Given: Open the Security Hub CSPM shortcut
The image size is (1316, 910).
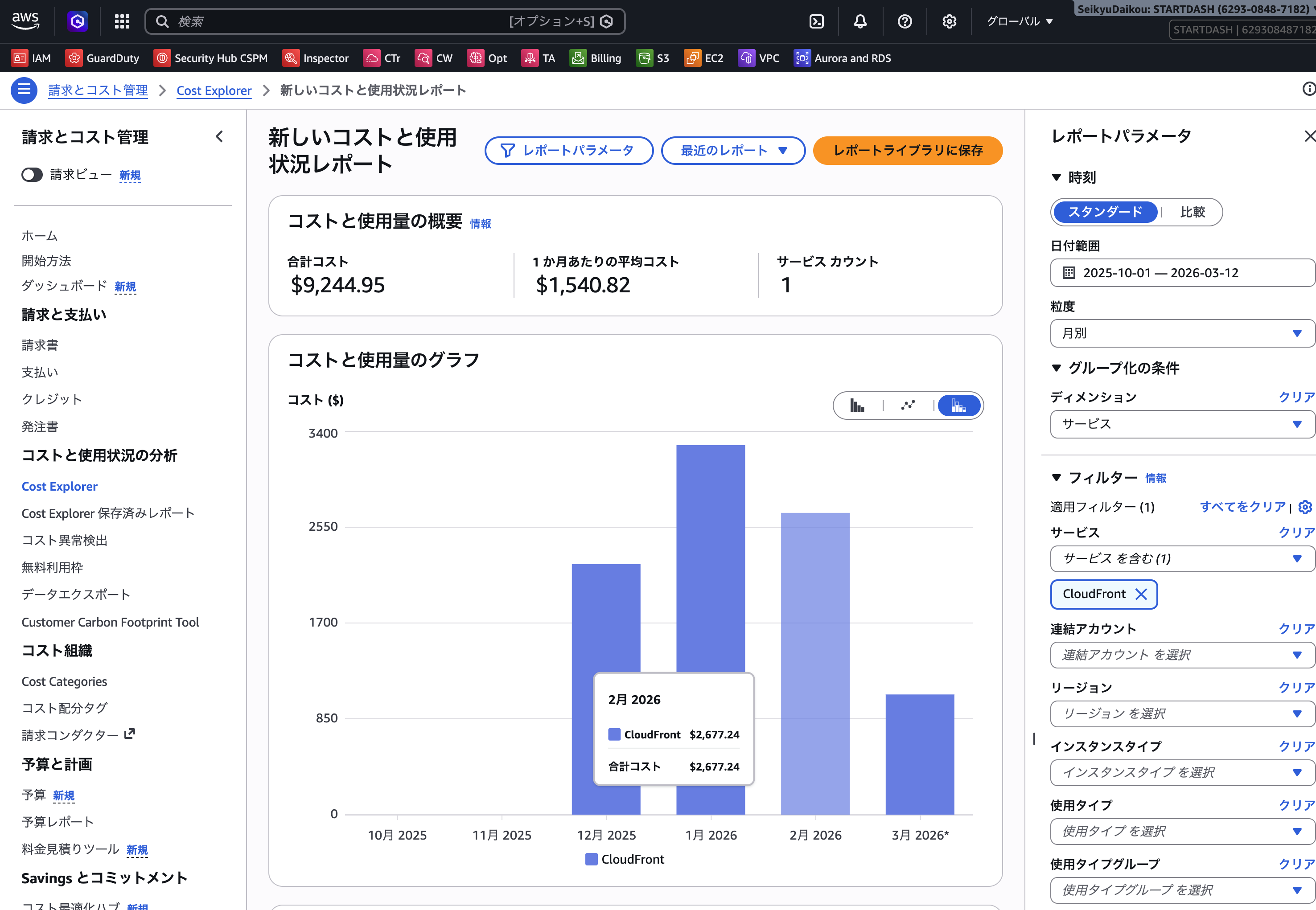Looking at the screenshot, I should point(210,58).
